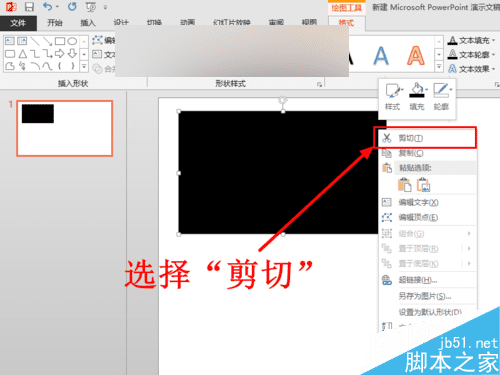
Task: Click the first paste option icon
Action: click(x=405, y=185)
